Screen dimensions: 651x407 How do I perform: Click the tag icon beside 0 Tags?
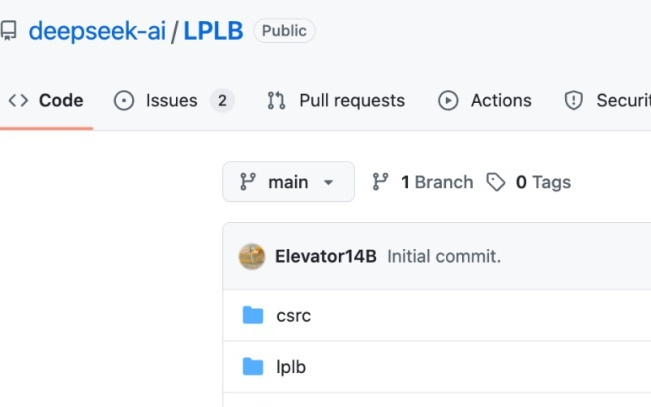point(496,182)
